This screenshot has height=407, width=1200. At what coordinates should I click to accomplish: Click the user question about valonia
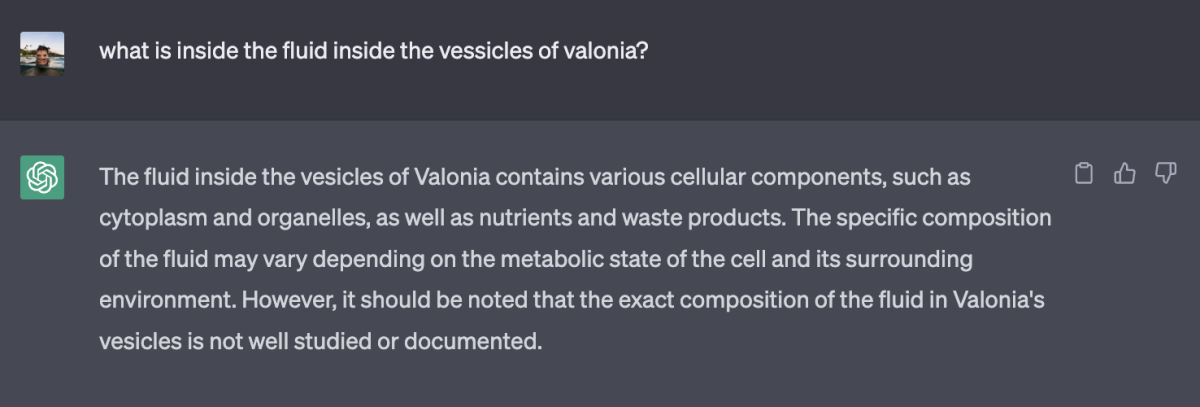coord(373,50)
